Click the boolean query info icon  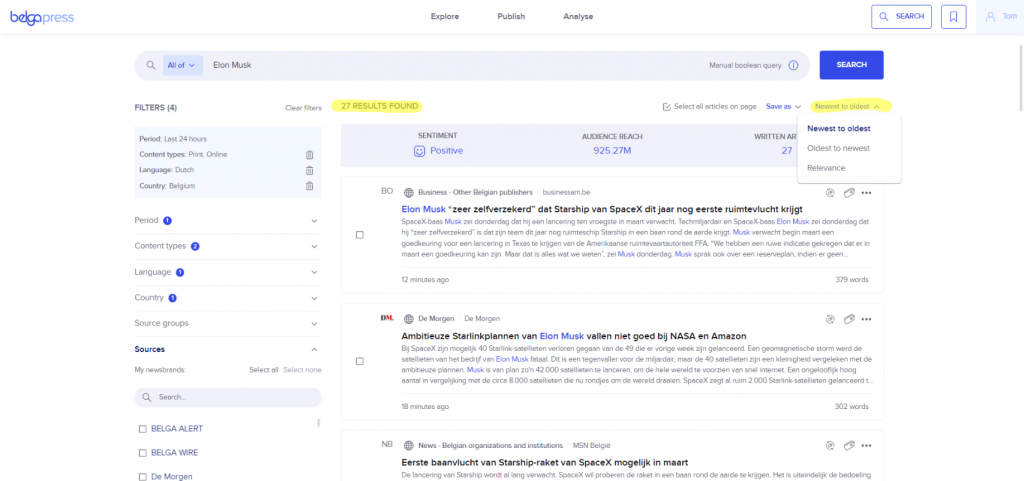(x=793, y=65)
